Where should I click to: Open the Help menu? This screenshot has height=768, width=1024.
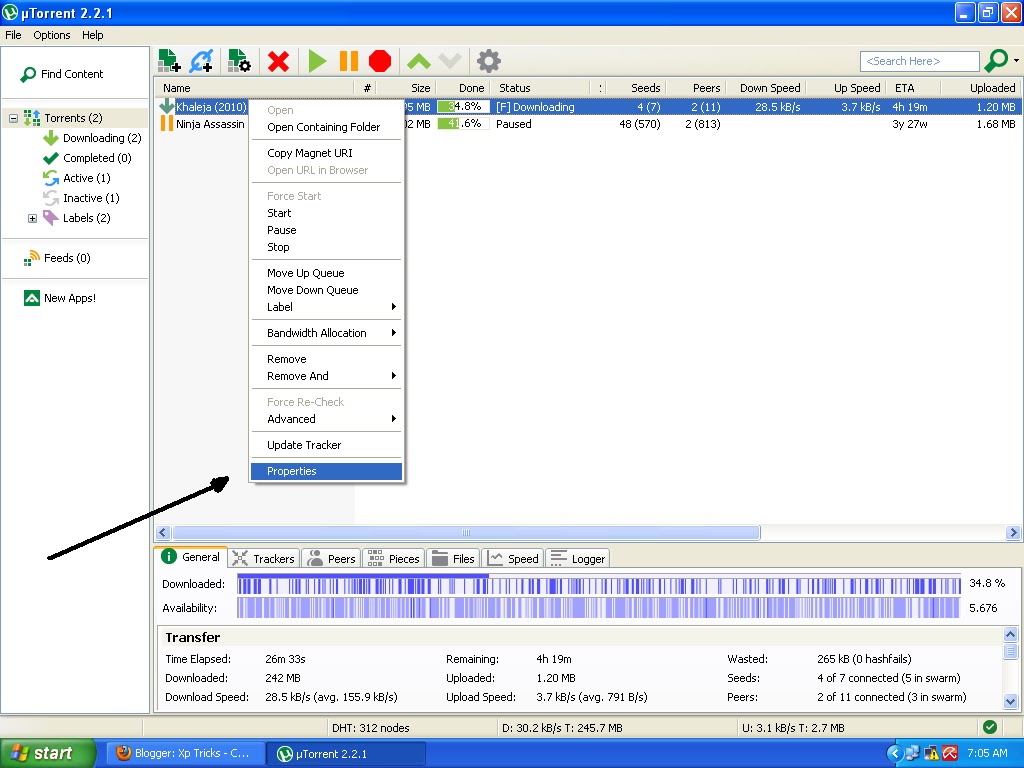coord(93,35)
